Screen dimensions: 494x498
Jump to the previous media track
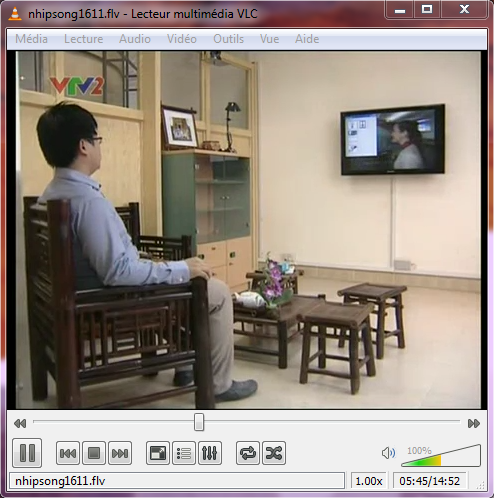pyautogui.click(x=68, y=453)
